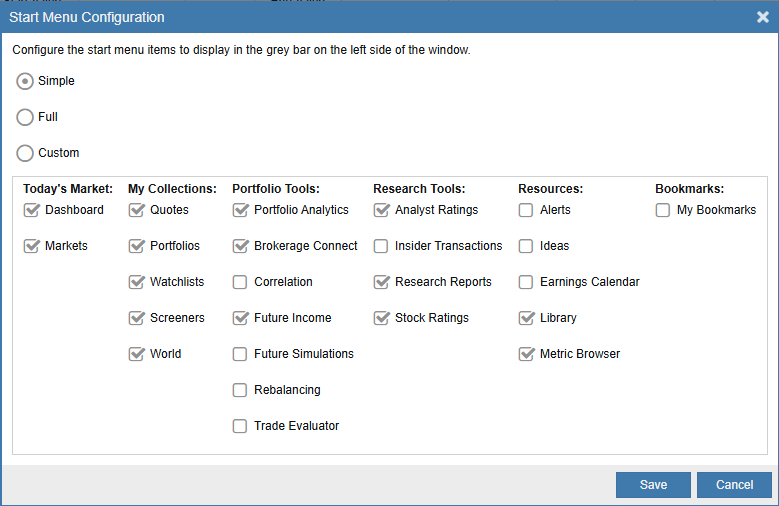The image size is (779, 506).
Task: Check the Future Simulations checkbox
Action: (240, 354)
